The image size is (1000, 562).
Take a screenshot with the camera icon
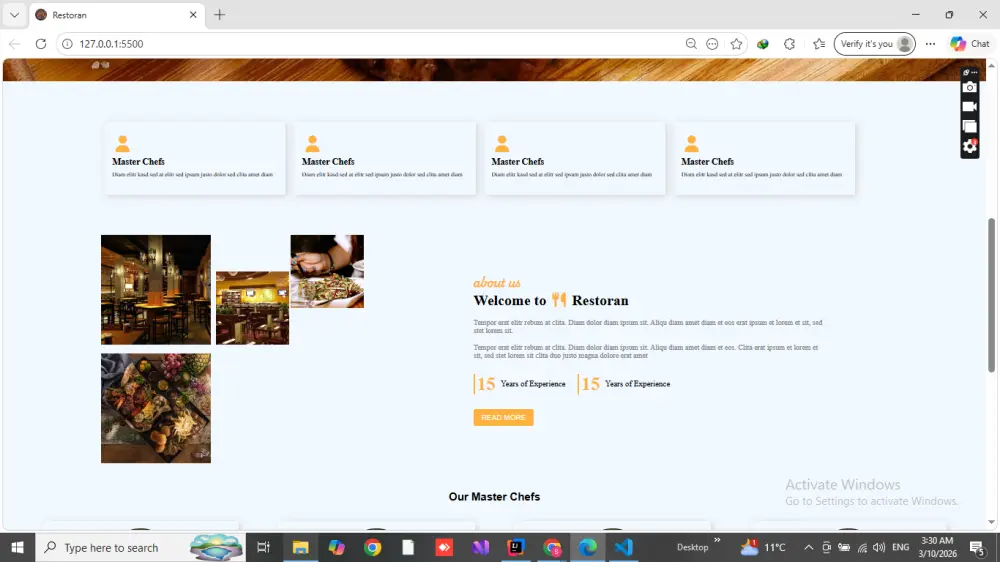(x=969, y=87)
